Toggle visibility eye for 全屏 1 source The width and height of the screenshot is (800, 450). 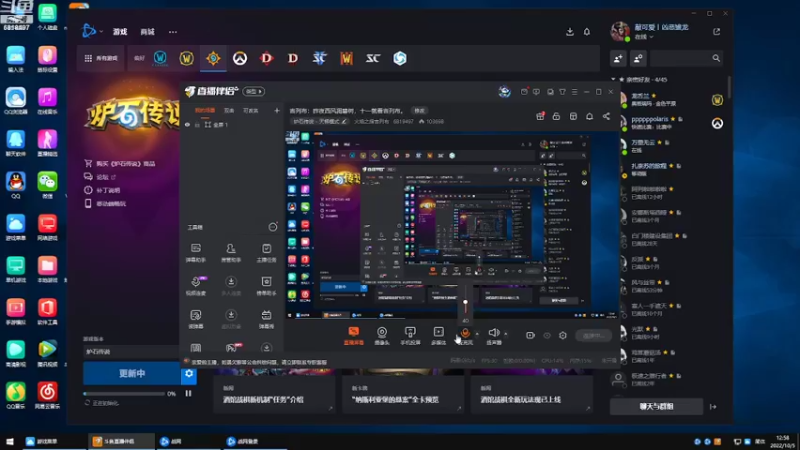187,124
